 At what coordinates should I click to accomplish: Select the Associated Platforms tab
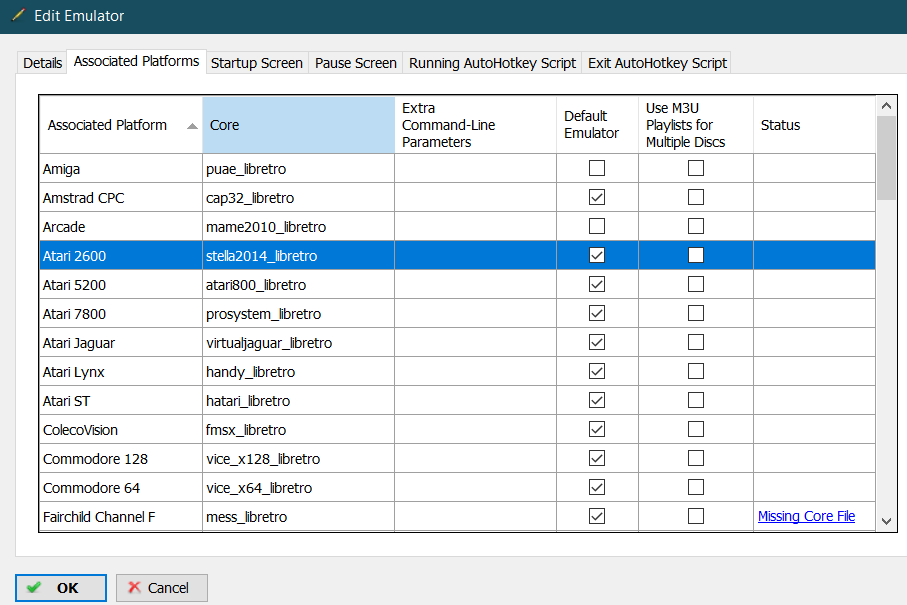tap(137, 61)
